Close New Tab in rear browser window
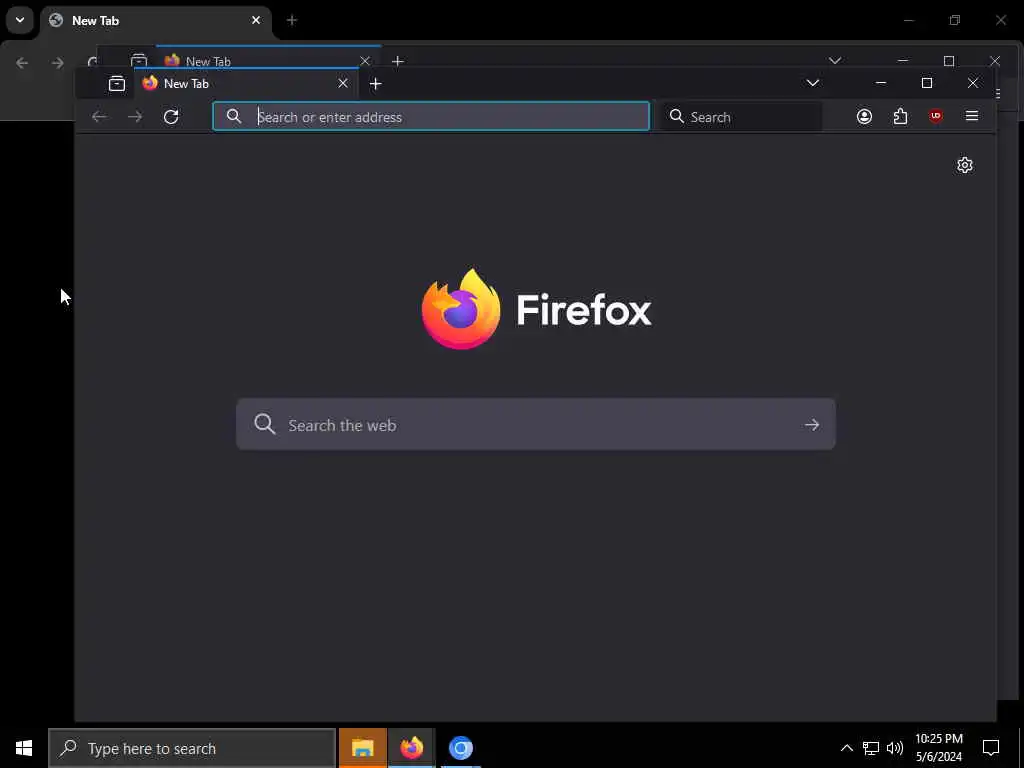The image size is (1024, 768). coord(256,20)
